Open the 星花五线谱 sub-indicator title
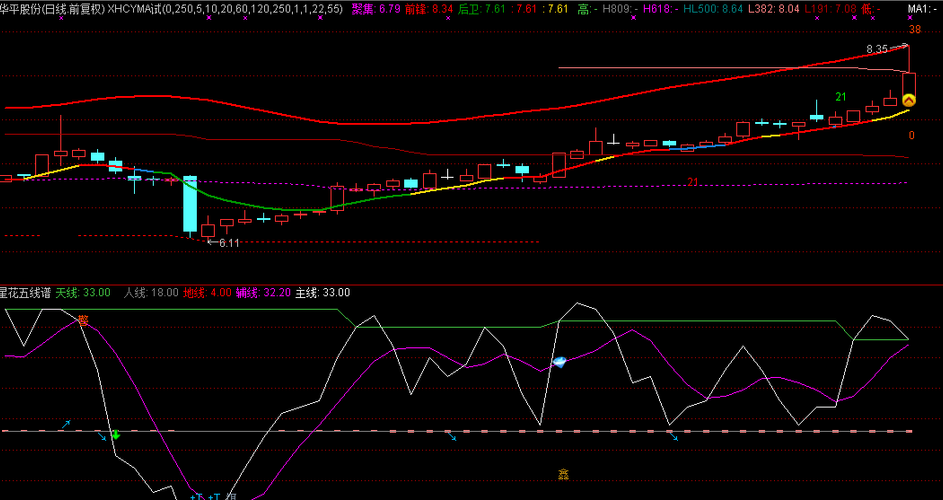Viewport: 943px width, 500px height. tap(25, 293)
